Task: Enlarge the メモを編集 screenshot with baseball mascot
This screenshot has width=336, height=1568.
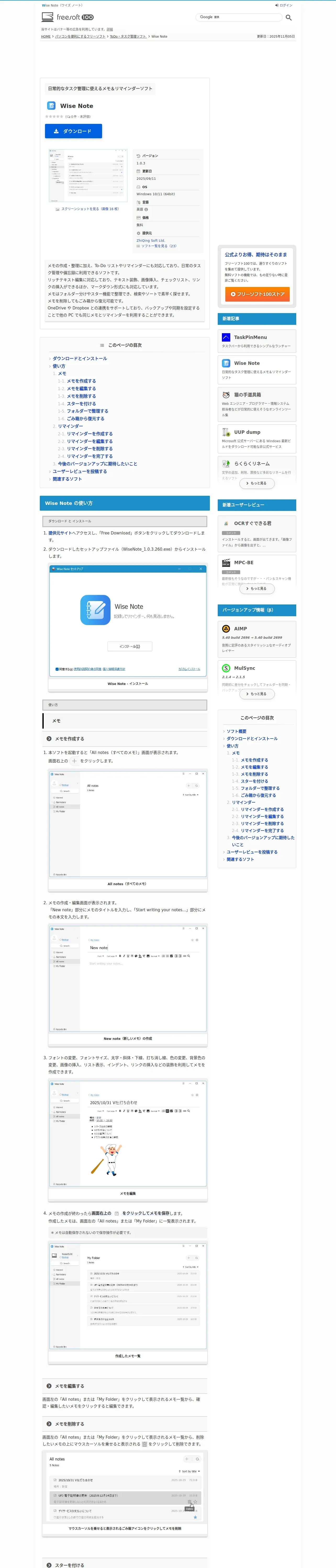Action: point(128,1133)
